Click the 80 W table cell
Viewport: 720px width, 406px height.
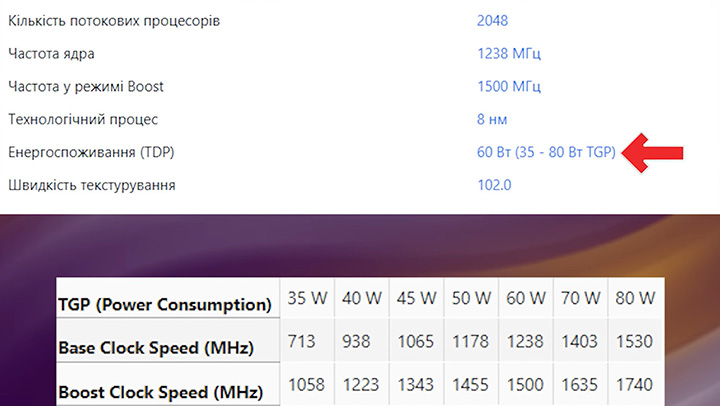point(636,299)
